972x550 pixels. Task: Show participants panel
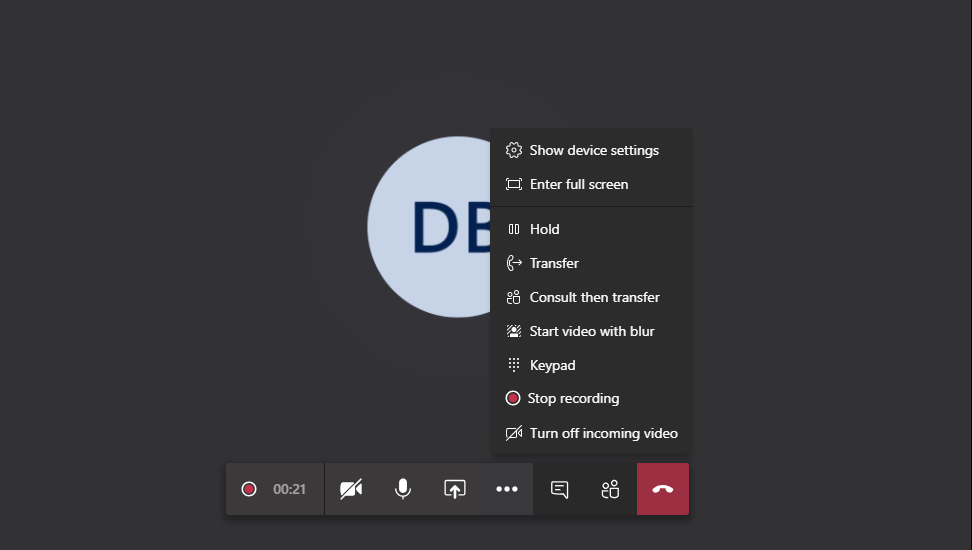[x=611, y=489]
